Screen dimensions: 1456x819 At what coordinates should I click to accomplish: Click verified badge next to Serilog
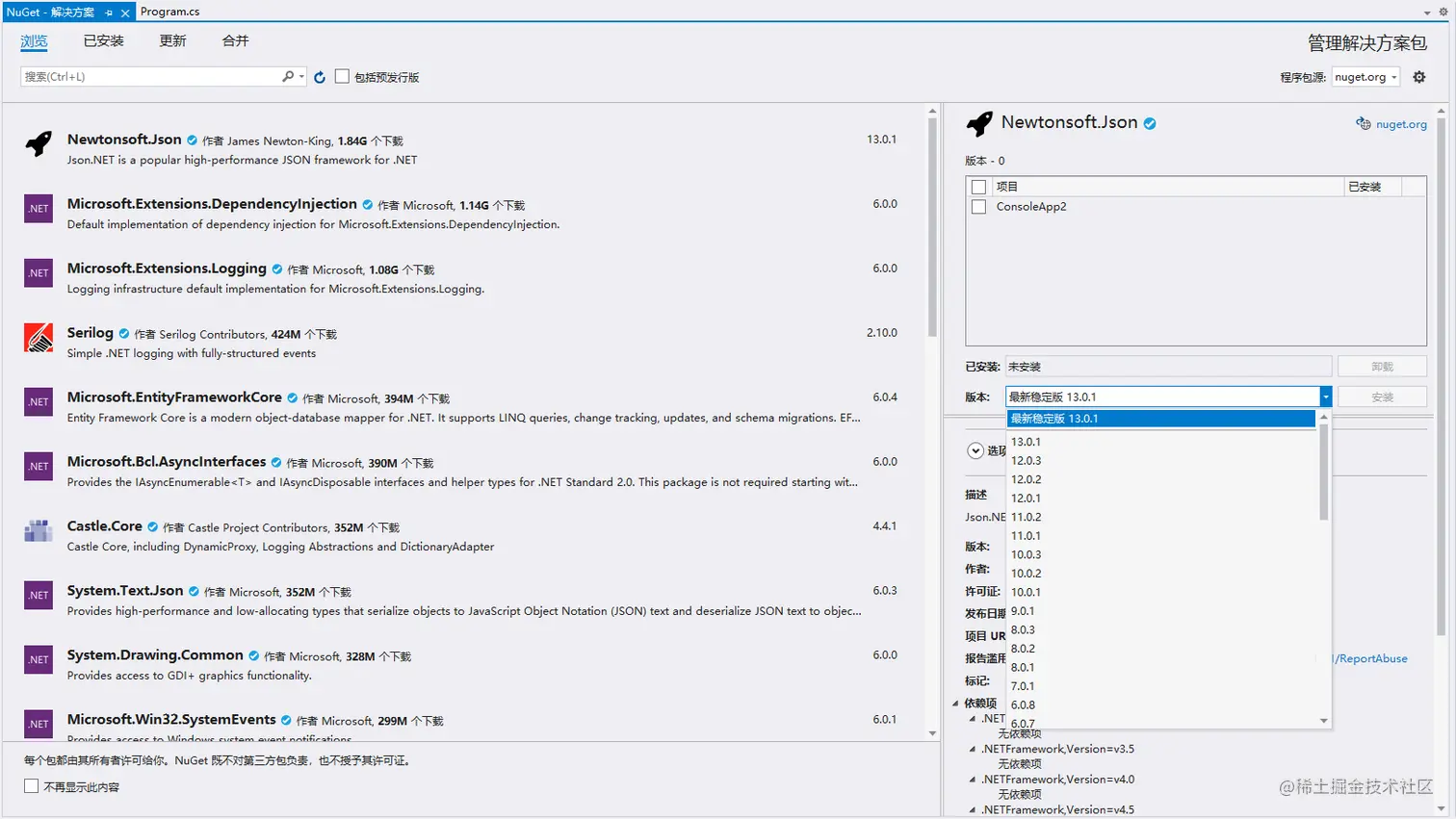point(124,334)
